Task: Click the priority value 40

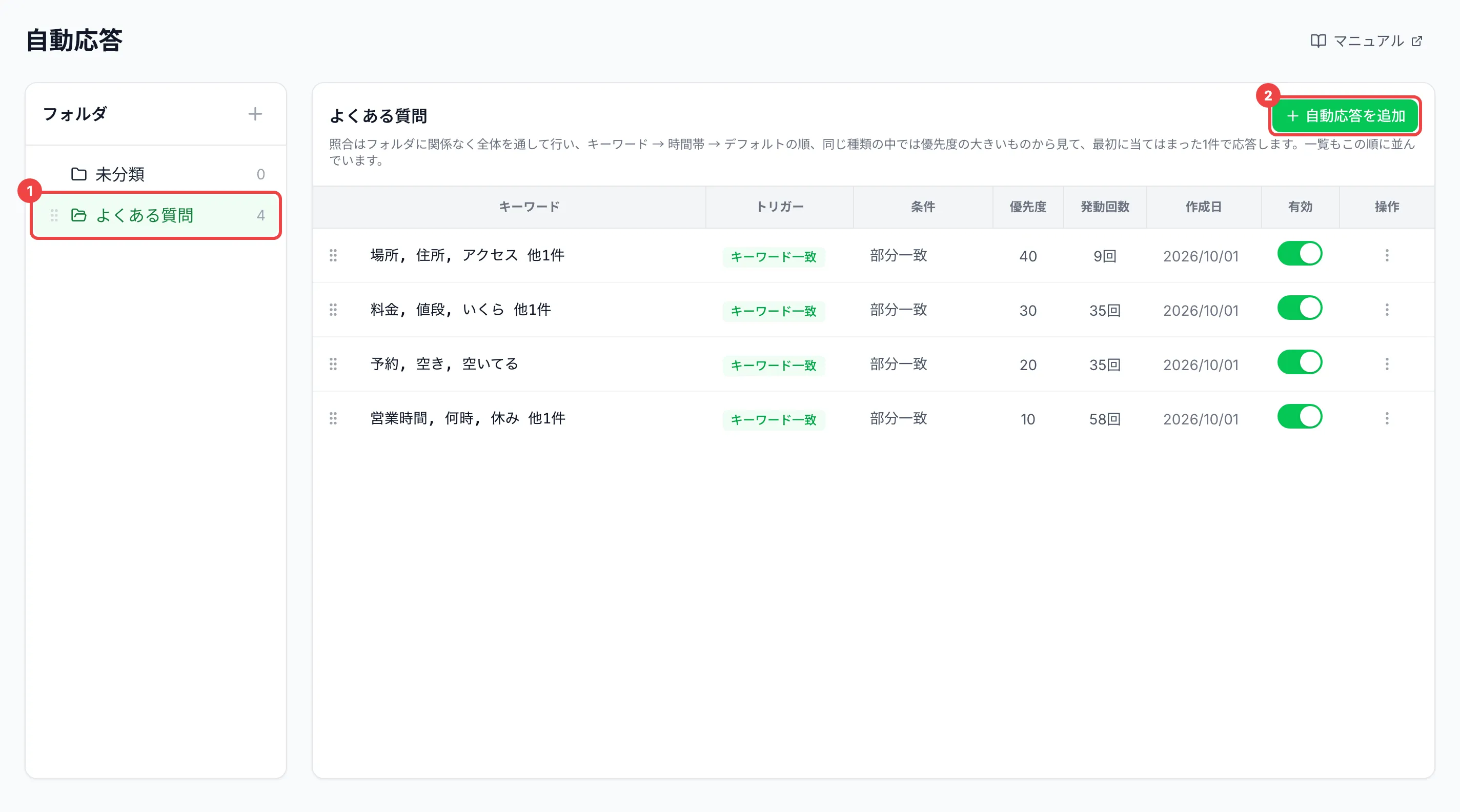Action: point(1027,256)
